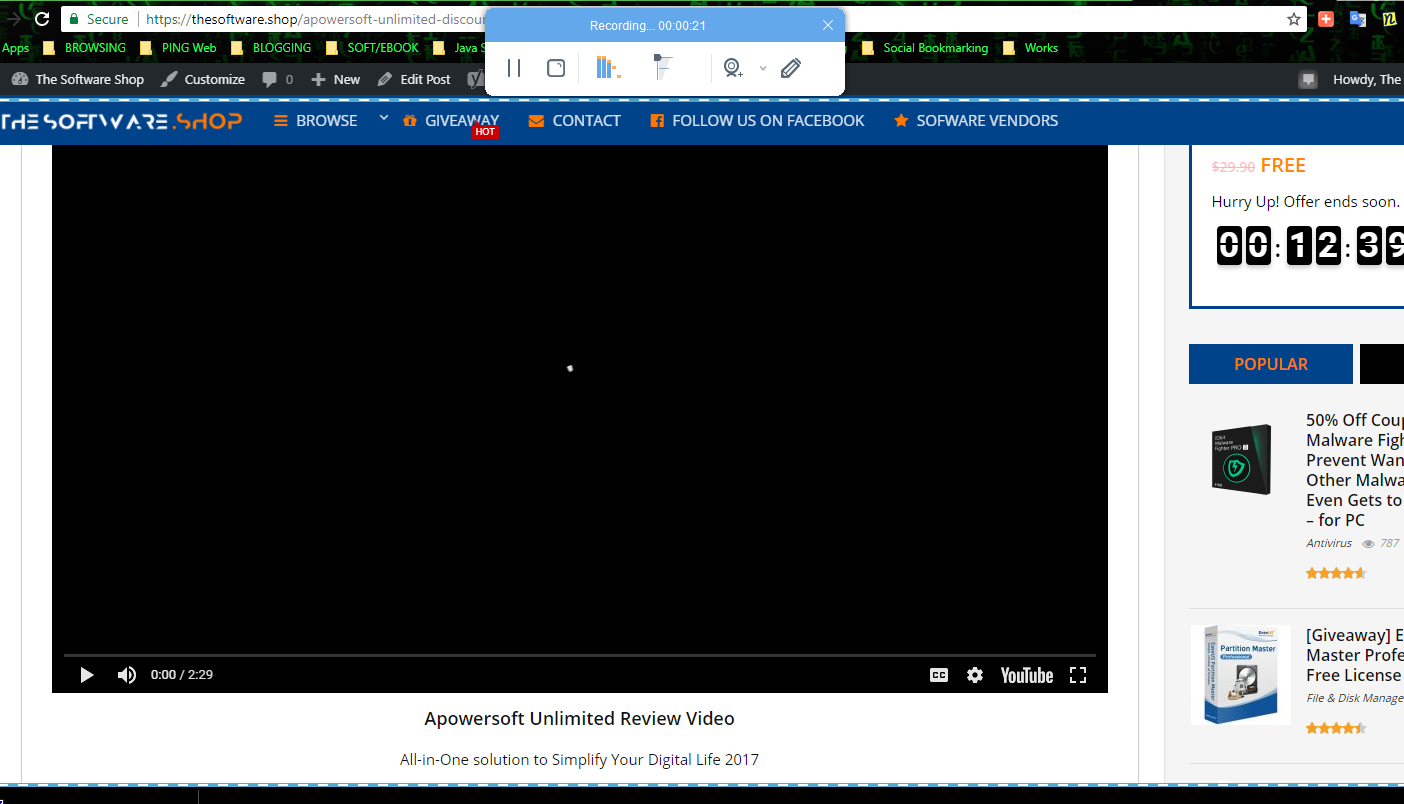
Task: Open the colored bars icon in recorder
Action: coord(607,68)
